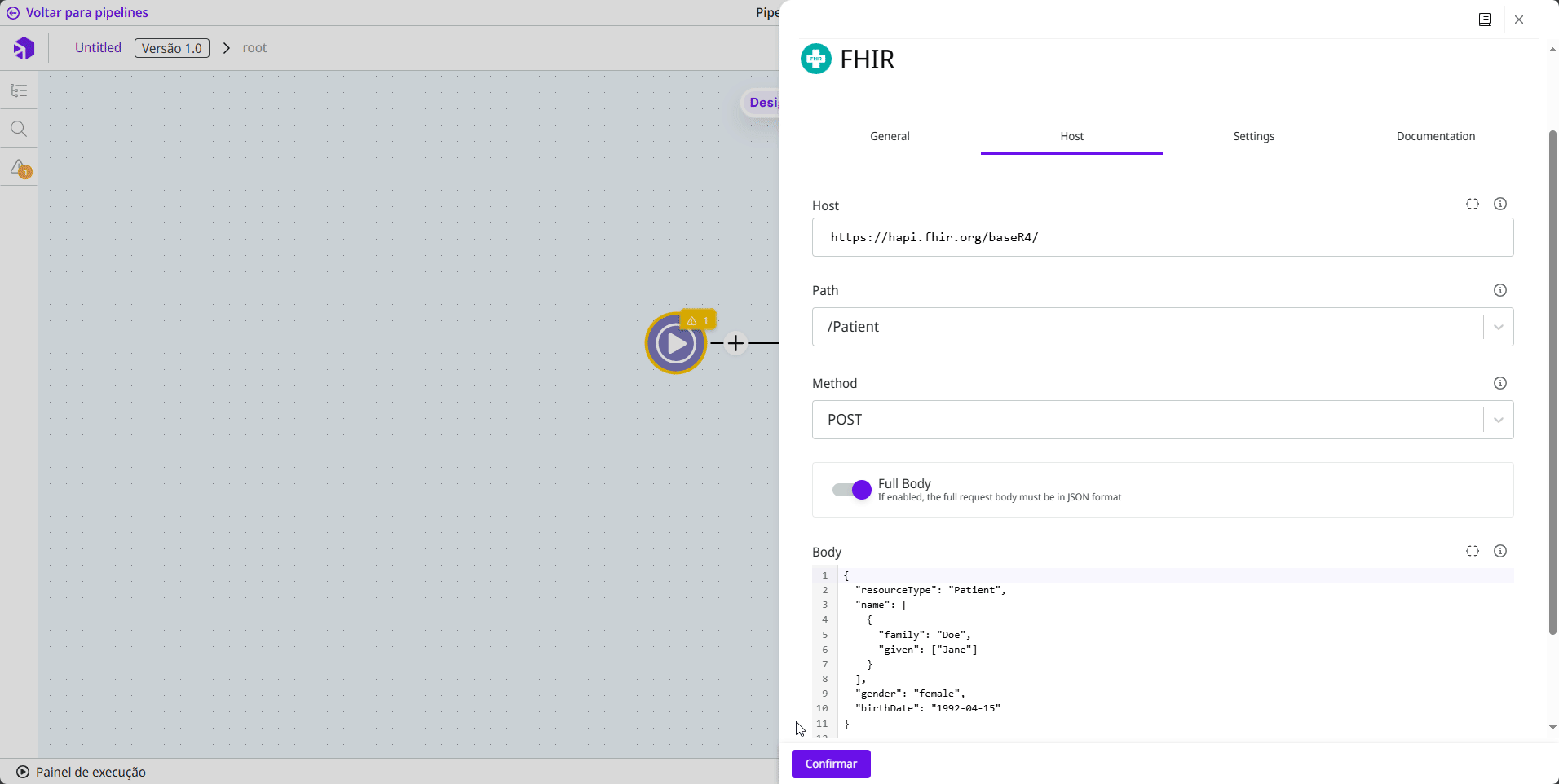This screenshot has width=1559, height=784.
Task: Click the Body field expression braces icon
Action: tap(1473, 552)
